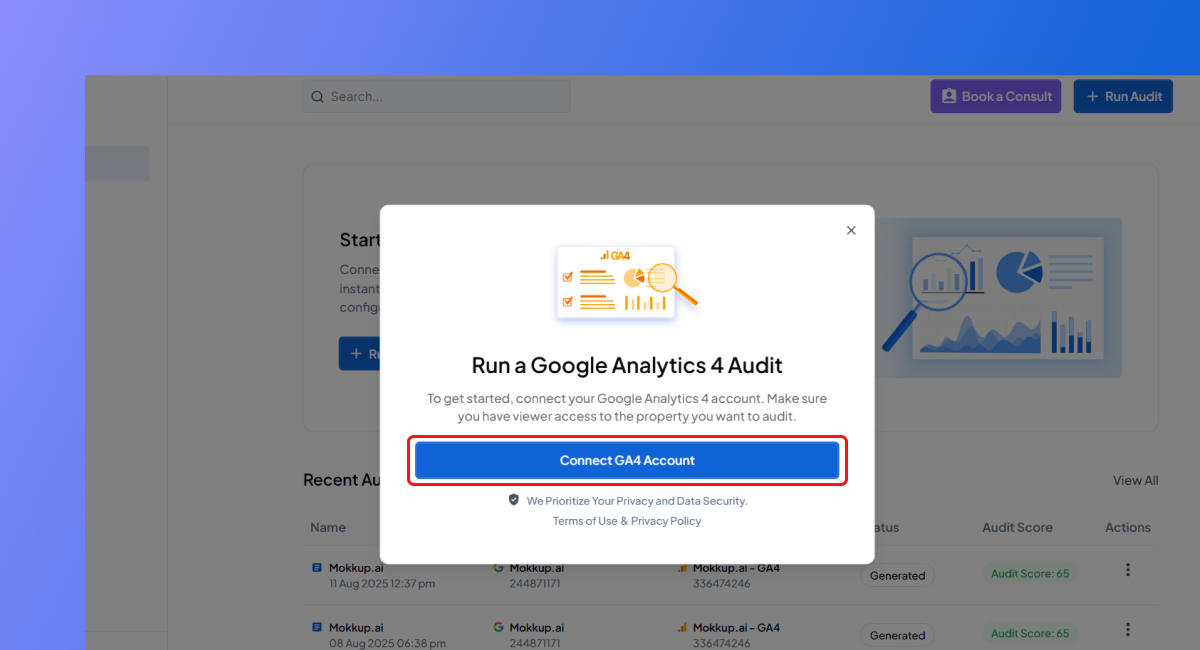Click Google icon in the 11 Aug audit row
Image resolution: width=1200 pixels, height=650 pixels.
click(499, 568)
